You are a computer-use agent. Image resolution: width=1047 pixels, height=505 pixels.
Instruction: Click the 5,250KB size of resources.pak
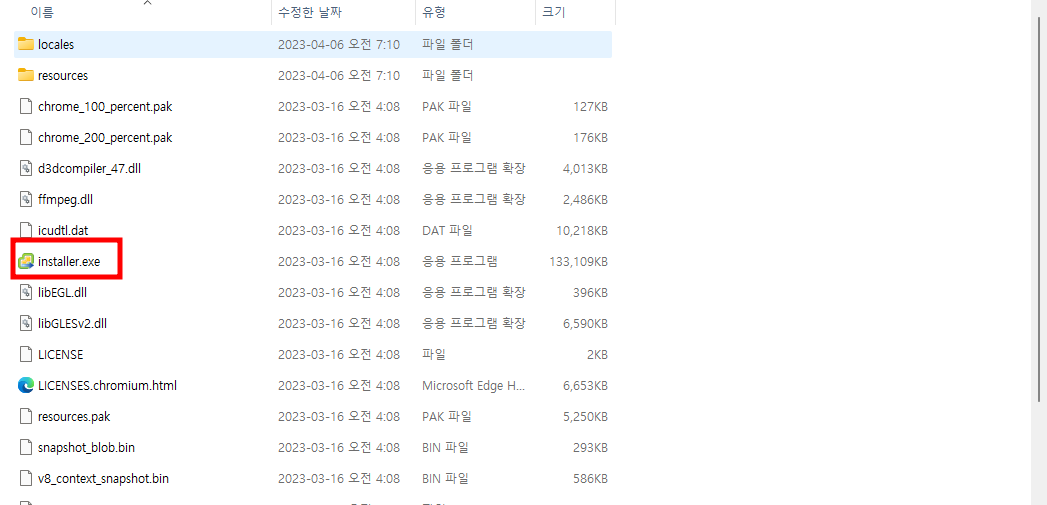(x=585, y=416)
